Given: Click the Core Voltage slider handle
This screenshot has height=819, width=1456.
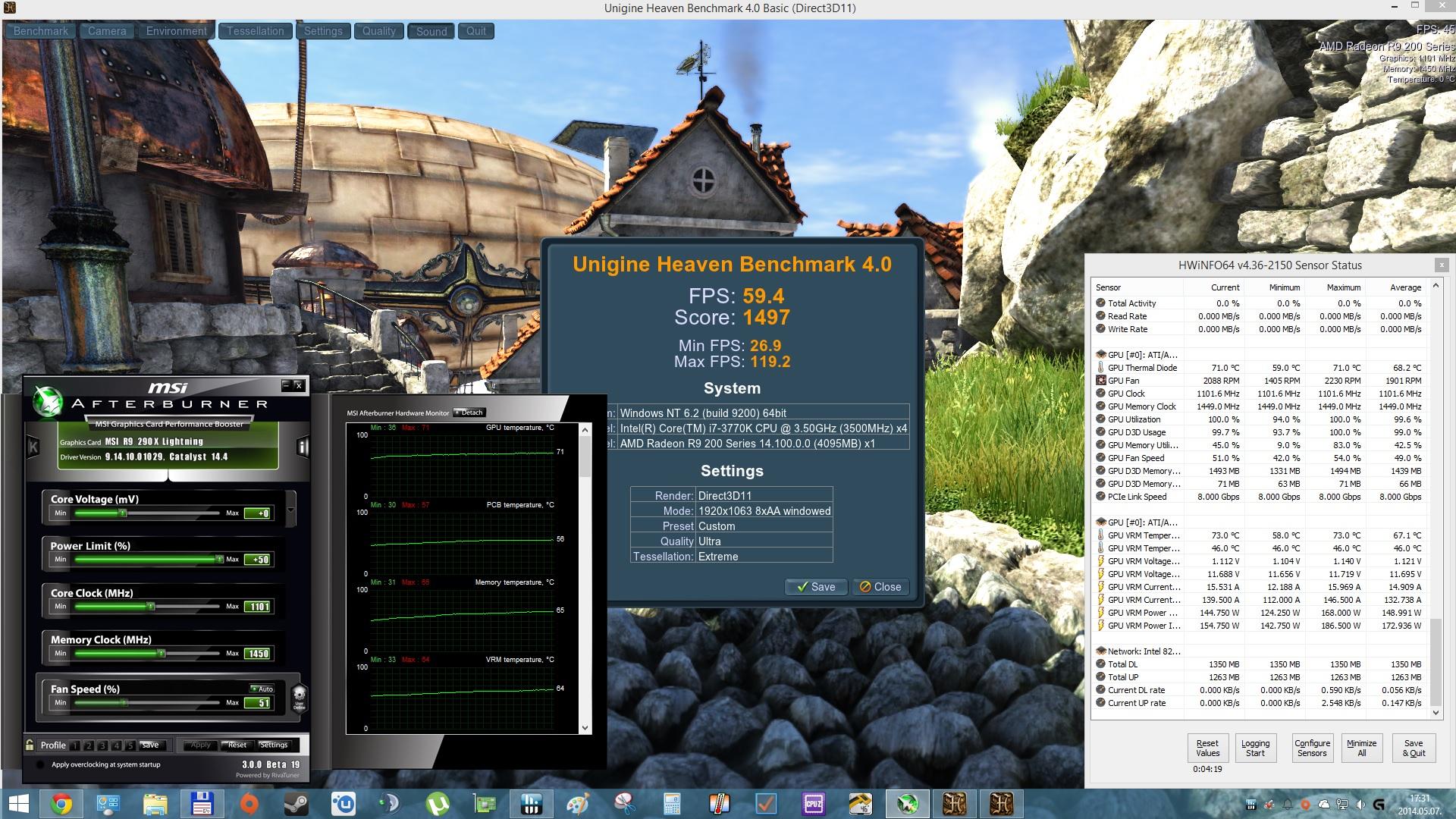Looking at the screenshot, I should (123, 513).
